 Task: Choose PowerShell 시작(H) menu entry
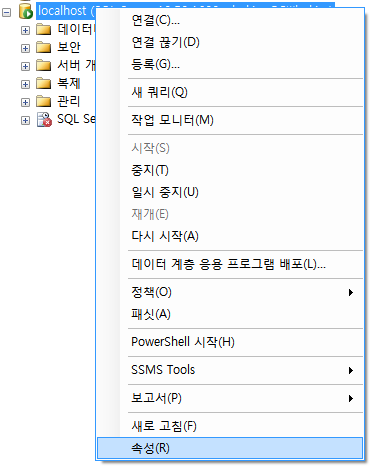230,342
